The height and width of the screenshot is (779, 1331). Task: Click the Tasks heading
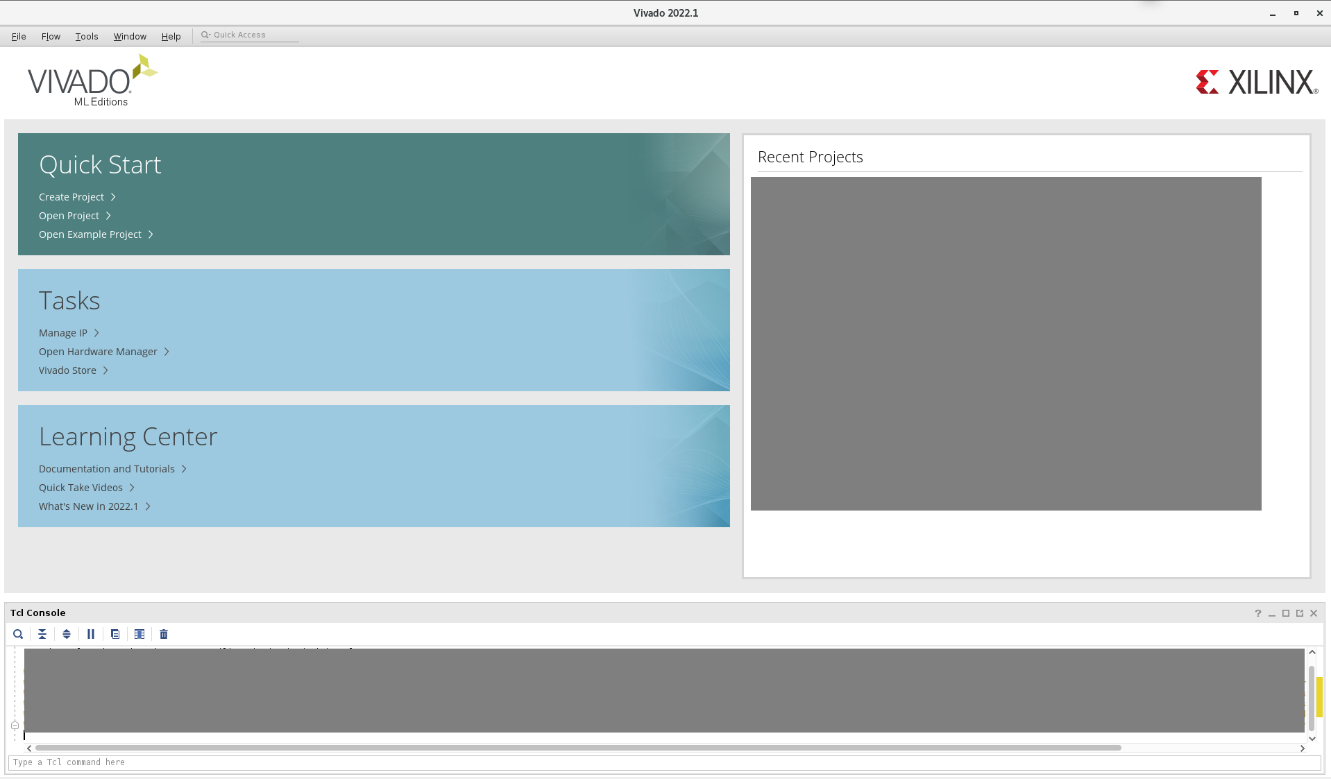click(70, 301)
